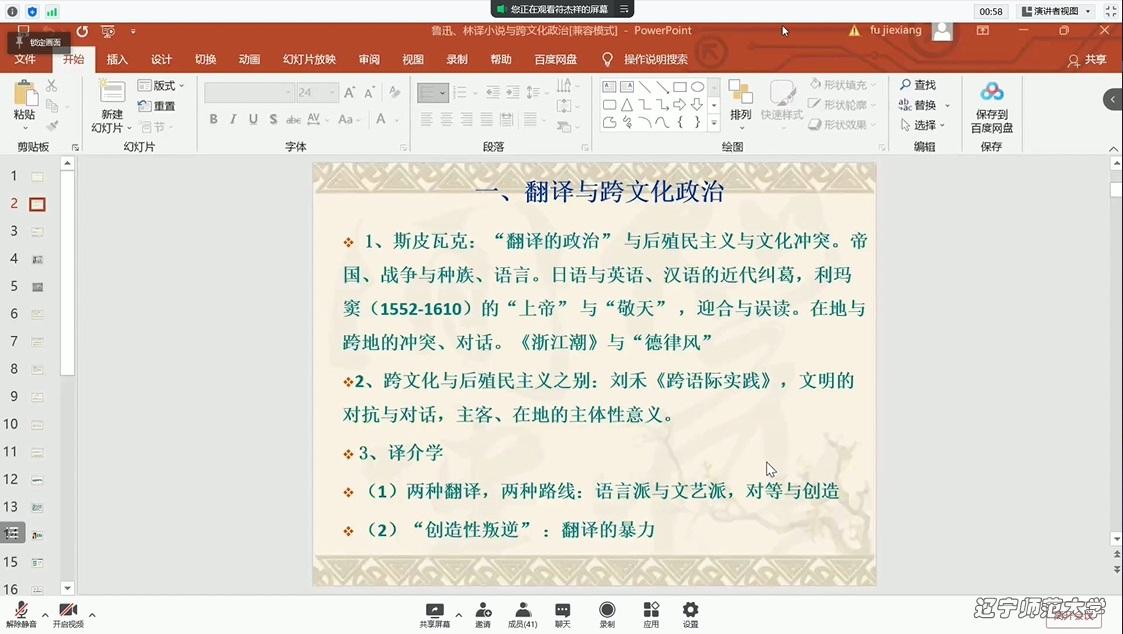Viewport: 1123px width, 634px height.
Task: Start recording with the 录制 meeting control
Action: click(606, 612)
